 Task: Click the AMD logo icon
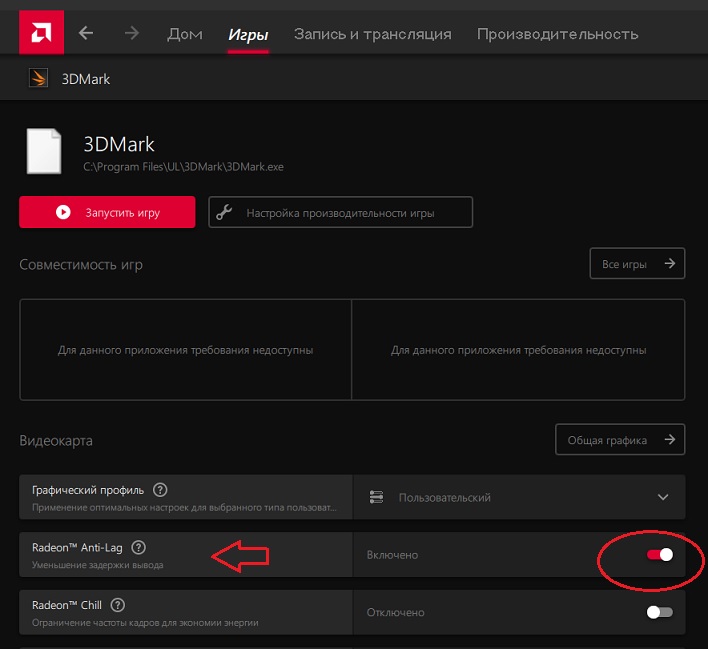(41, 33)
